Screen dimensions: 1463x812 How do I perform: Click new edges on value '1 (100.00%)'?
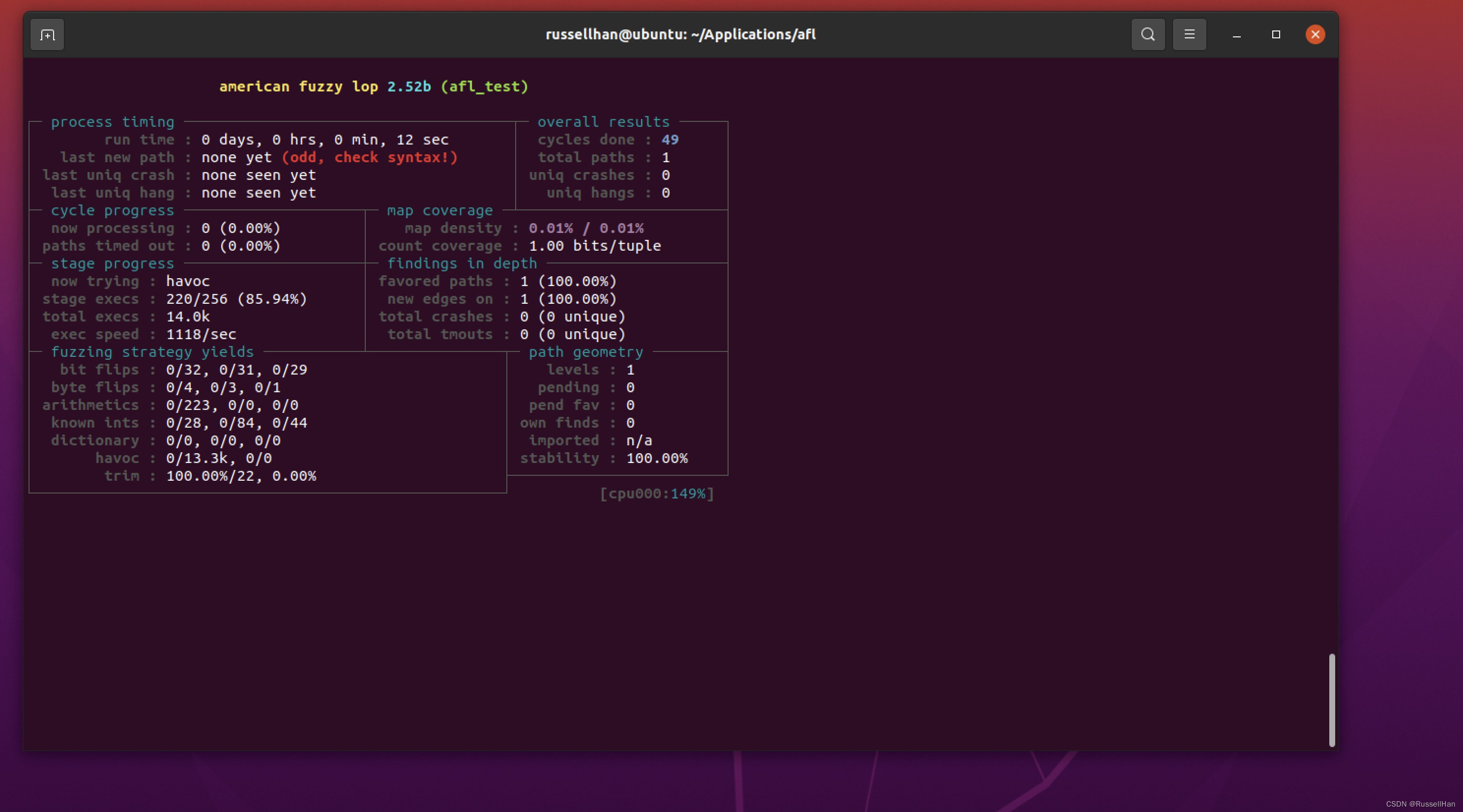568,299
